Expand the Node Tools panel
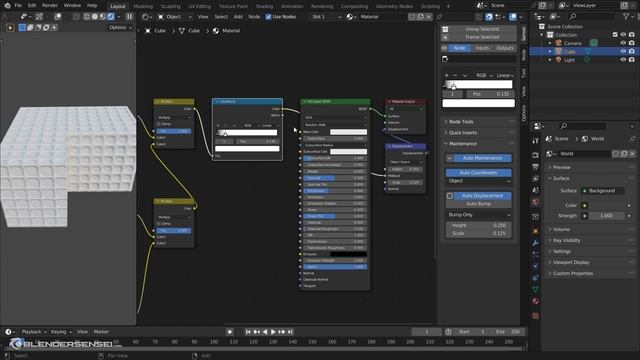The image size is (640, 360). (461, 122)
